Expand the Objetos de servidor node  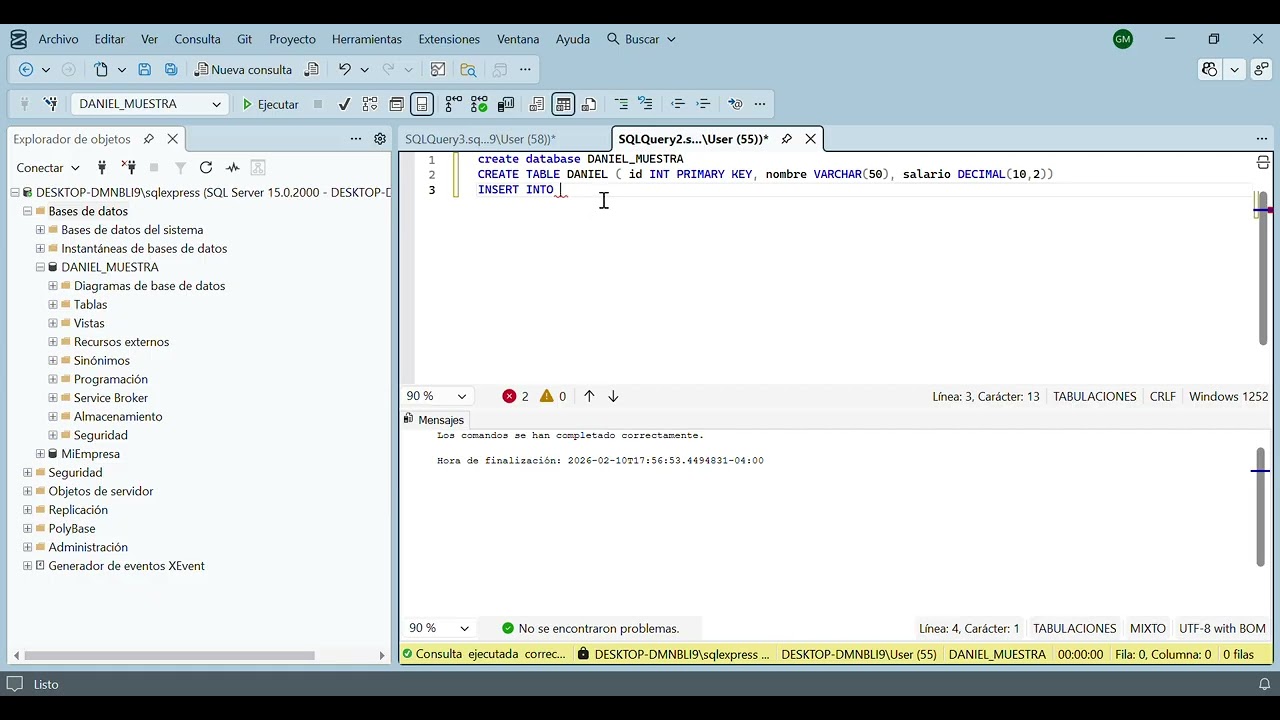pyautogui.click(x=27, y=491)
